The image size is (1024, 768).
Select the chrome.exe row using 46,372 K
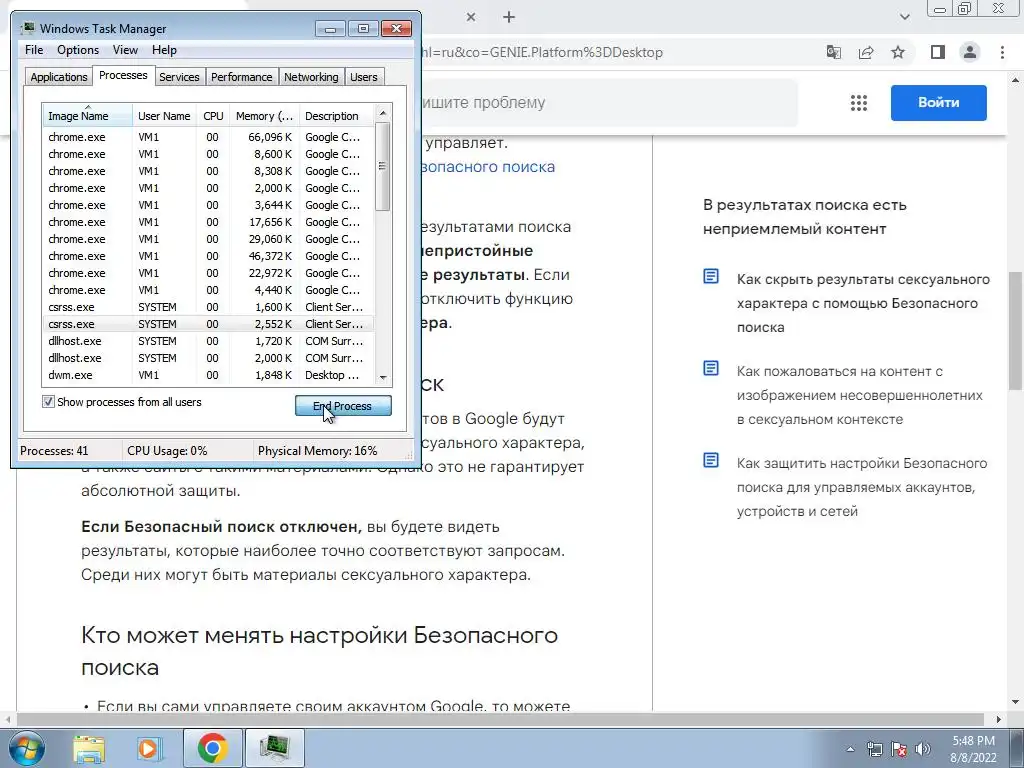(208, 256)
